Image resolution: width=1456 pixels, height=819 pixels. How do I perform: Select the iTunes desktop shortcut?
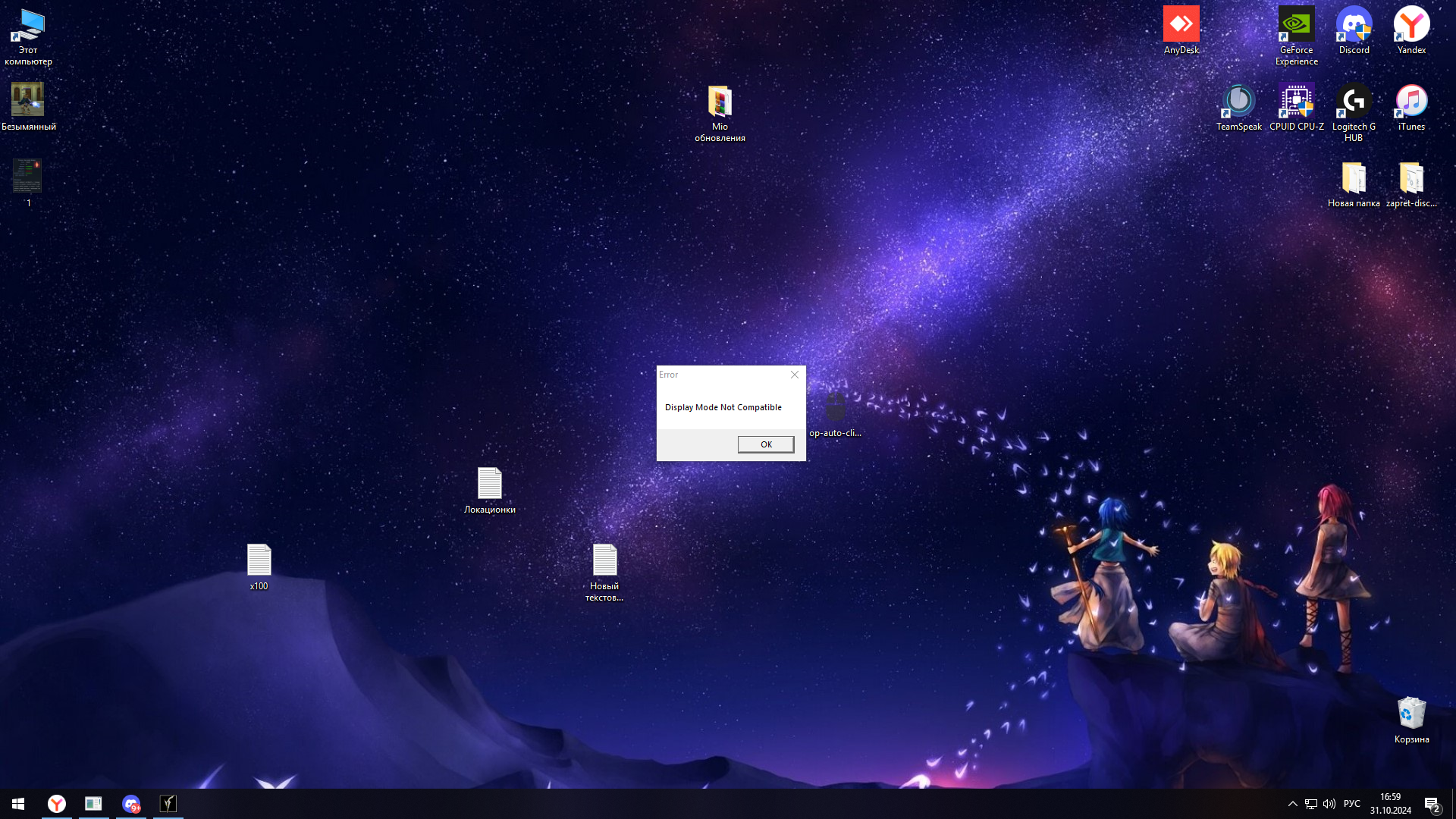[1411, 102]
